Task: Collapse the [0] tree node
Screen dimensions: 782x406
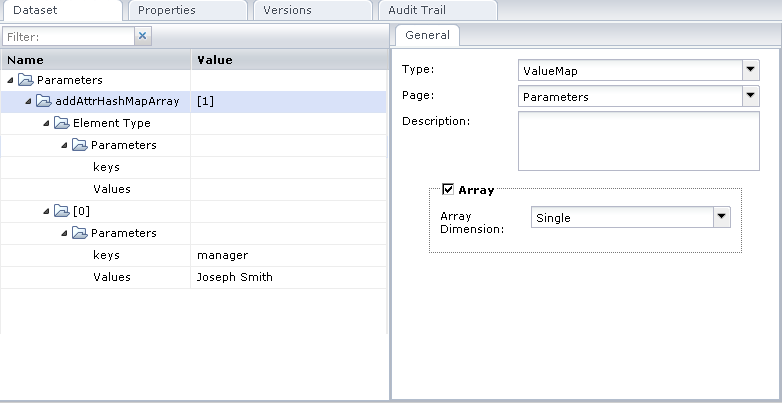Action: (x=47, y=211)
